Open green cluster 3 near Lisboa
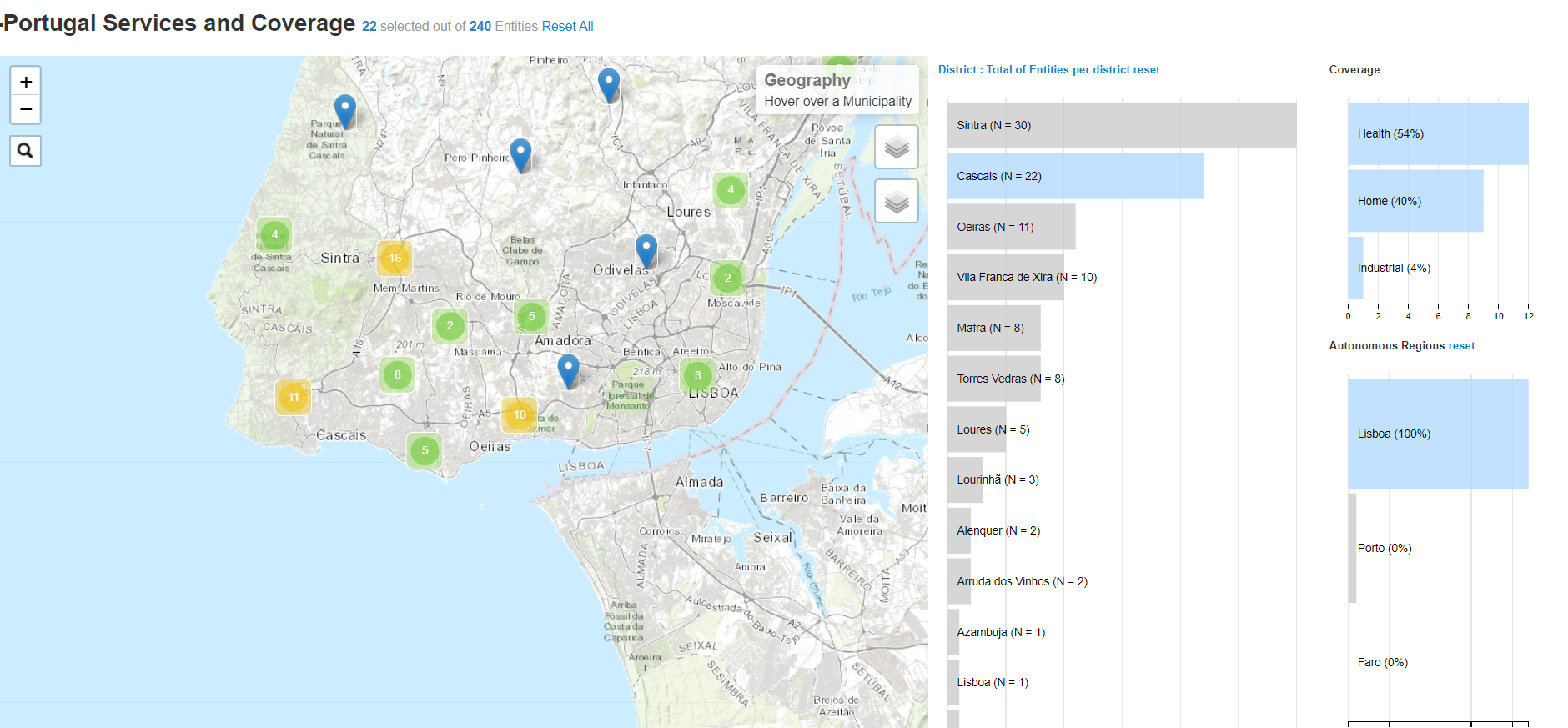The width and height of the screenshot is (1568, 728). 697,375
